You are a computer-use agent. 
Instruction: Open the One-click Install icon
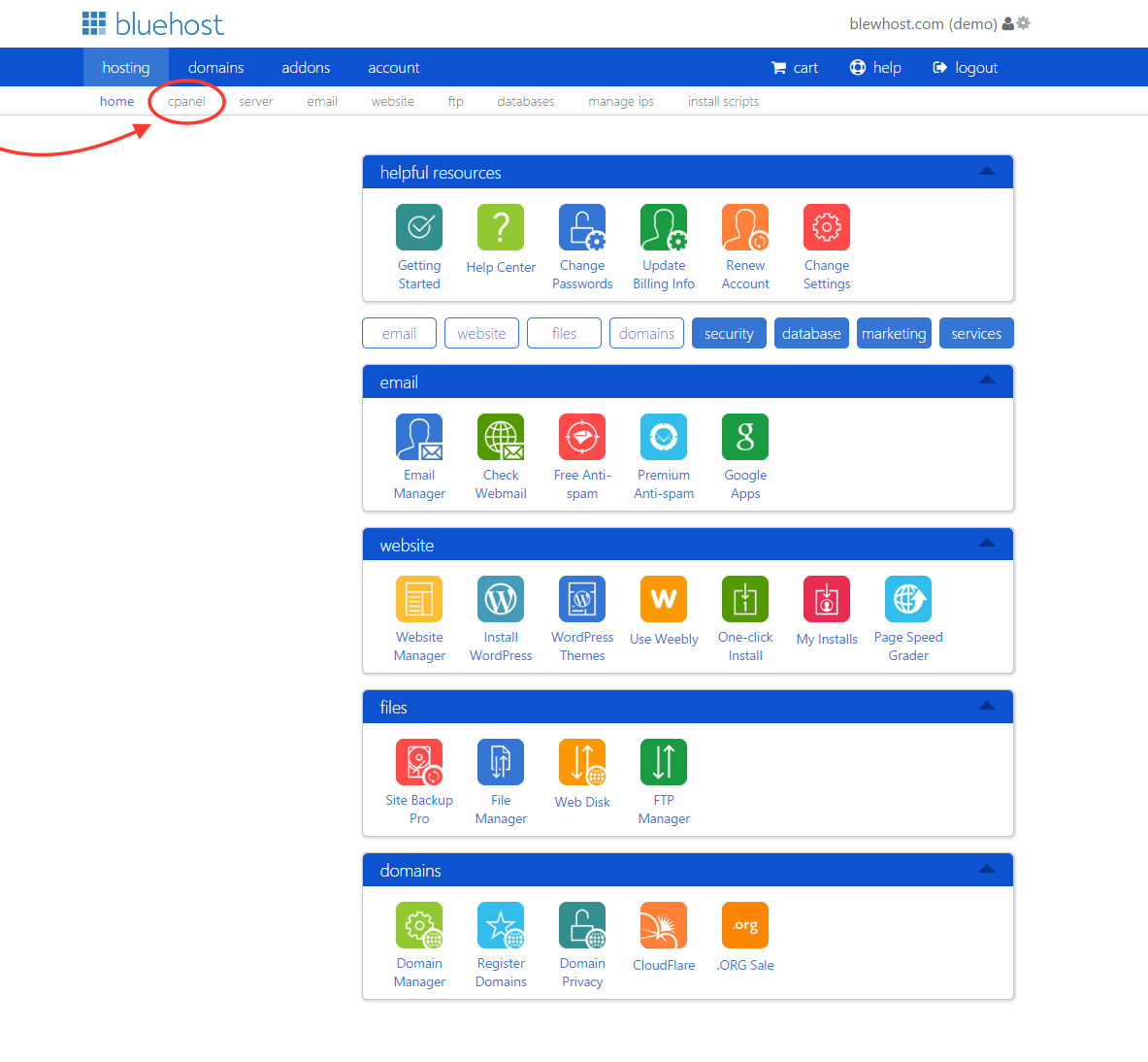745,599
